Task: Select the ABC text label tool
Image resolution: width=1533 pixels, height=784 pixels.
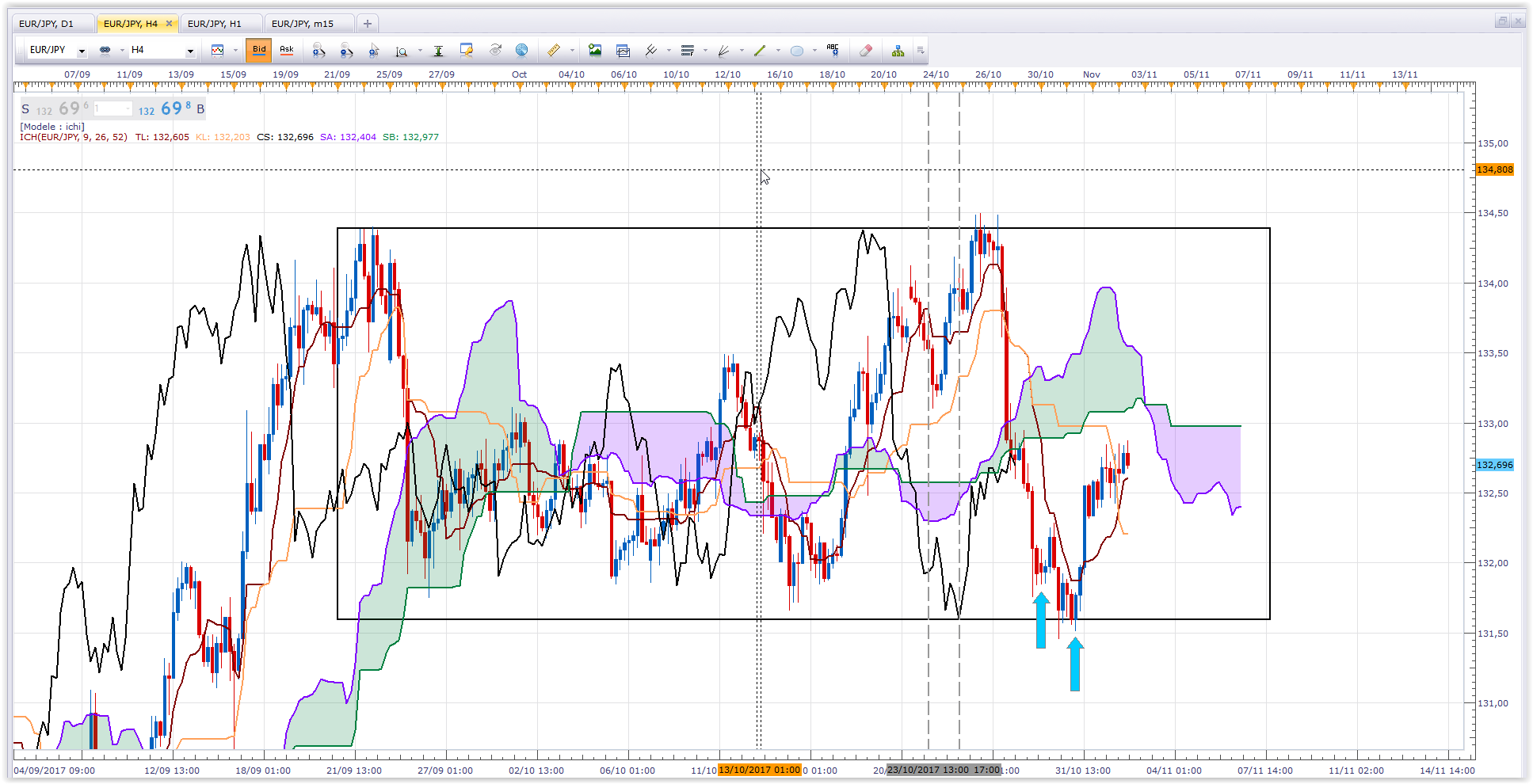Action: click(833, 50)
